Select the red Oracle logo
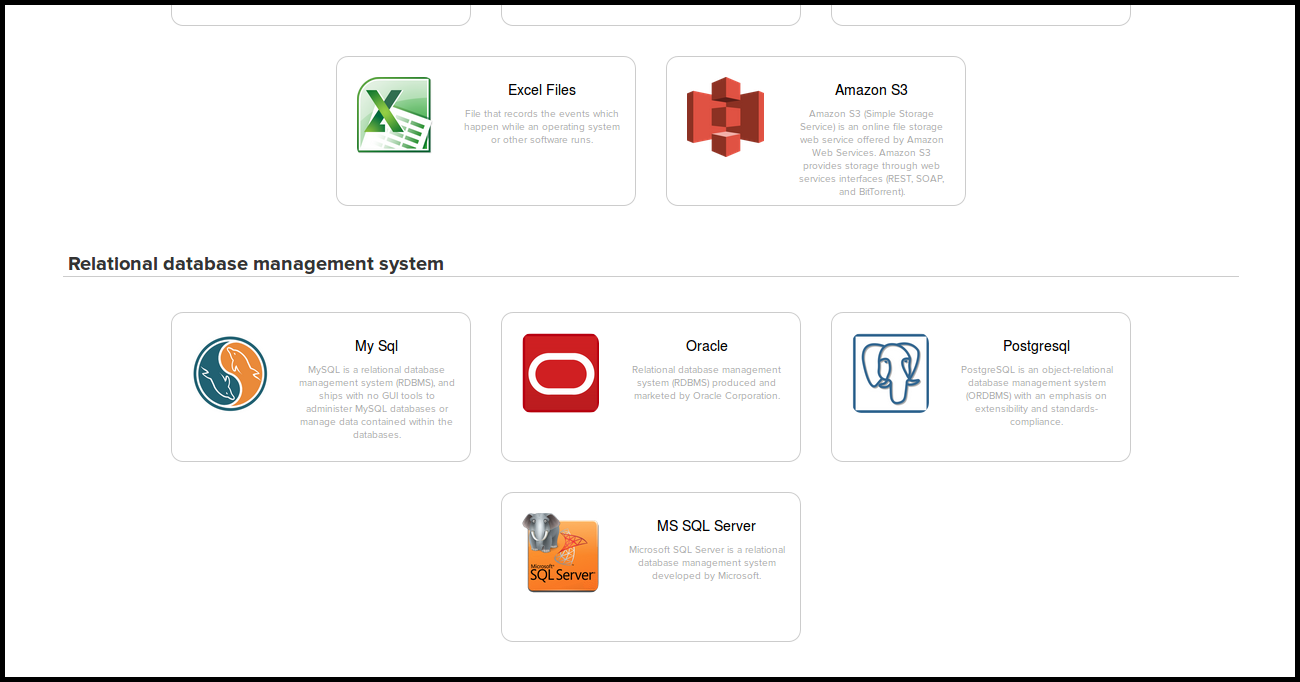 pyautogui.click(x=561, y=373)
